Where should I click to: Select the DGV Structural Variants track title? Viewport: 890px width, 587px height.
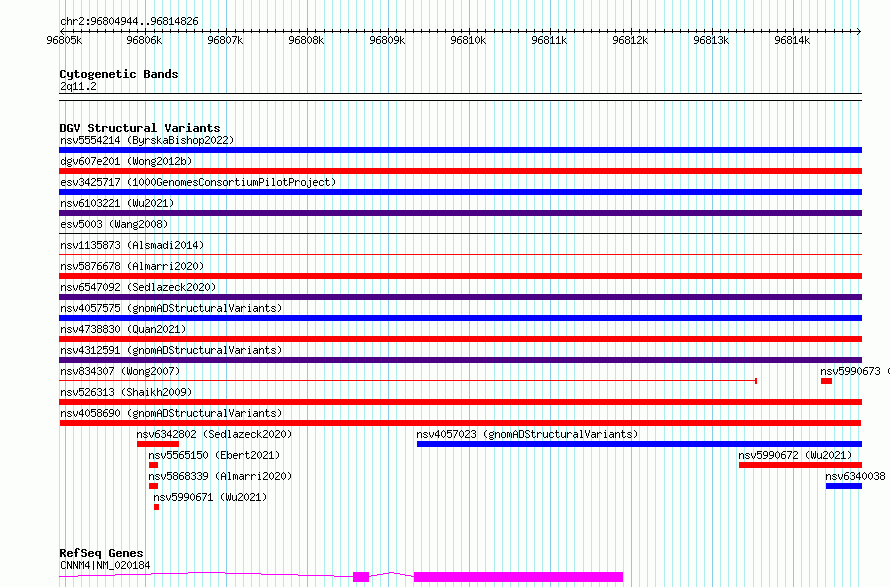pyautogui.click(x=140, y=128)
